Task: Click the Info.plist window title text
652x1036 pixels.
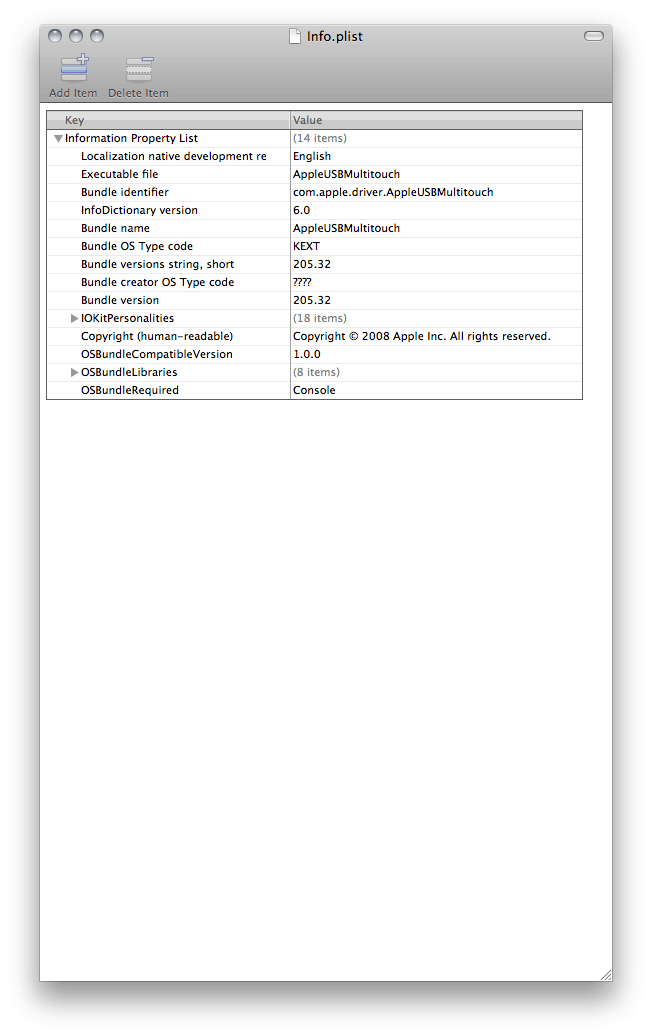Action: click(x=335, y=37)
